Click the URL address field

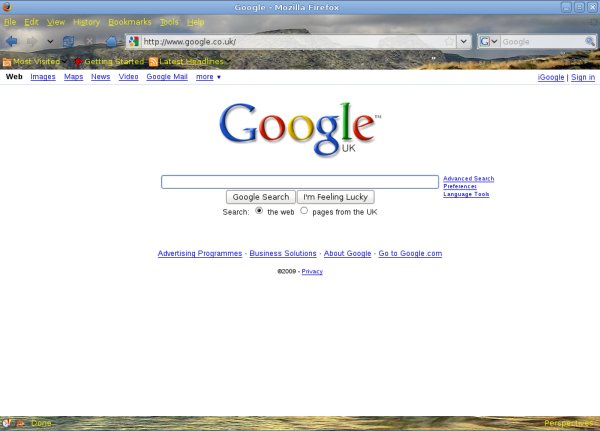[x=292, y=41]
